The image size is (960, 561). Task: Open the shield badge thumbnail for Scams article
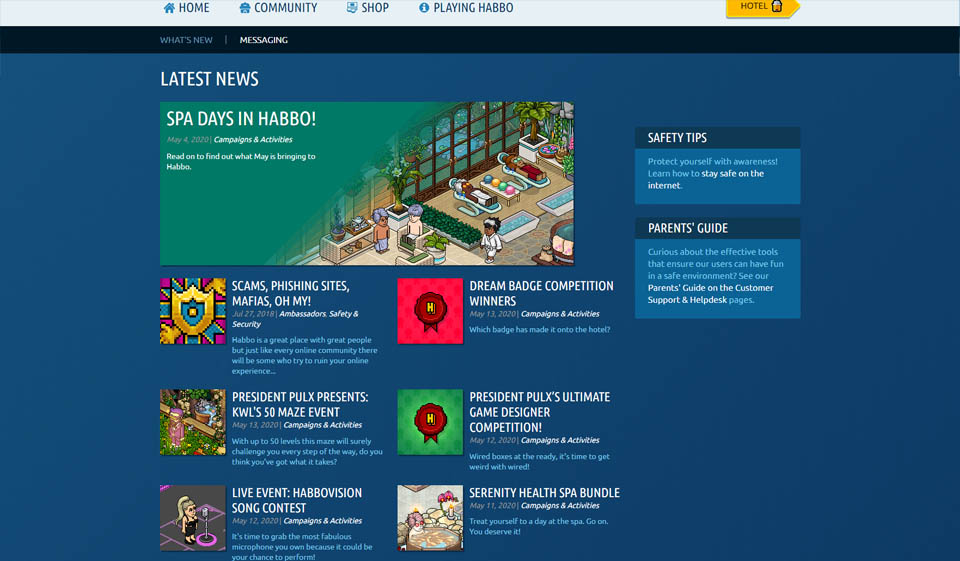coord(193,311)
